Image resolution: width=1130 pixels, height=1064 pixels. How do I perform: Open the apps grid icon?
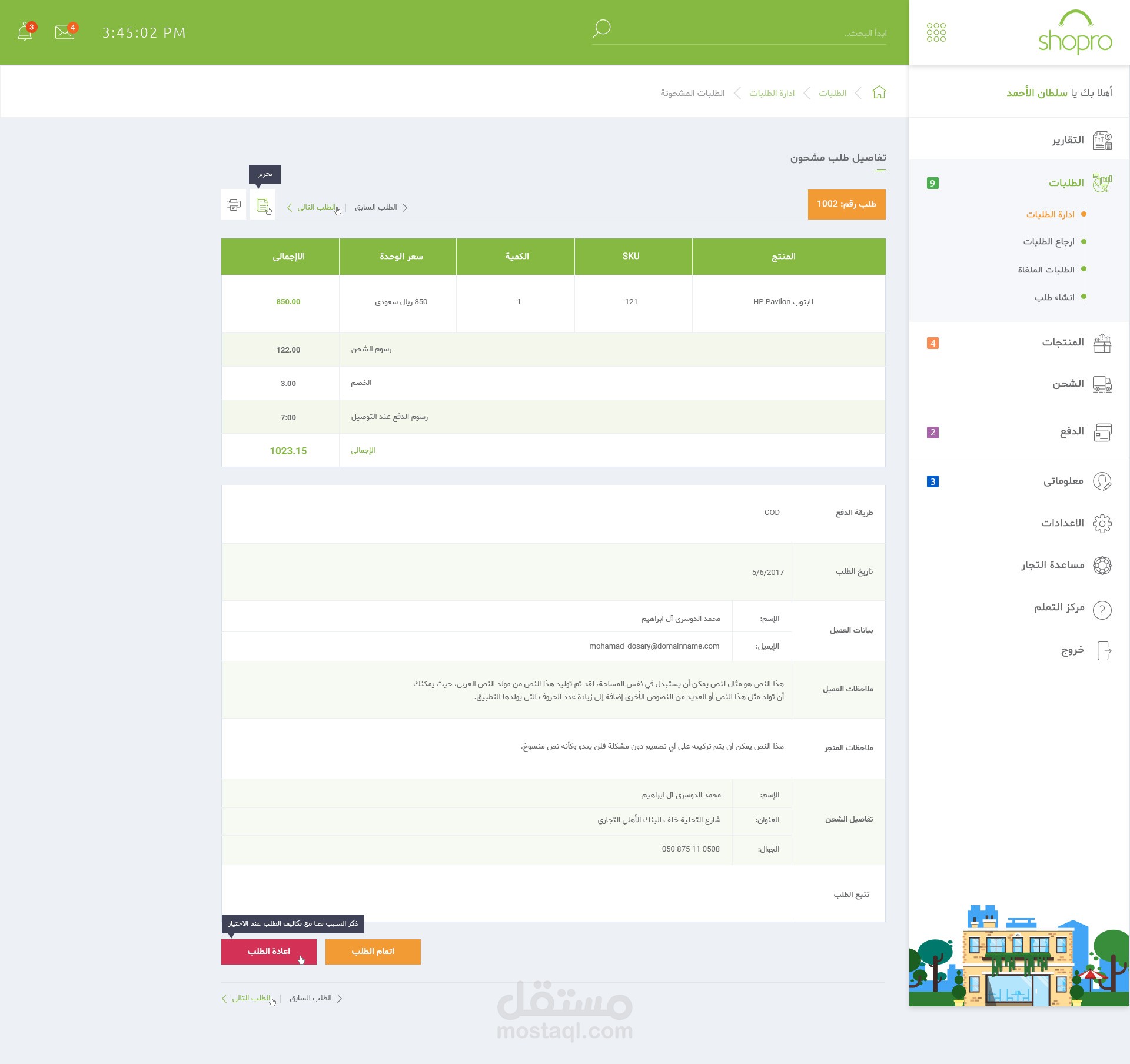(x=936, y=32)
